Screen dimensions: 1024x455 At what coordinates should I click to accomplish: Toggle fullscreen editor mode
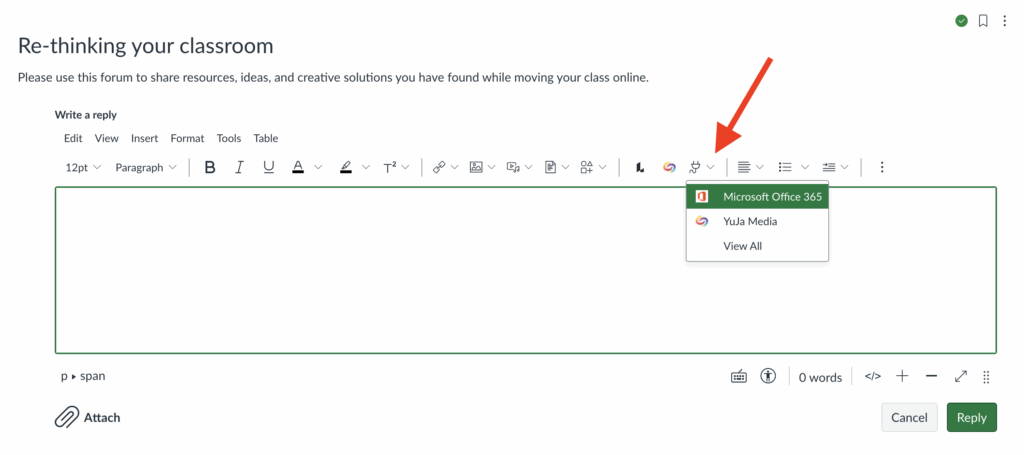[x=961, y=377]
